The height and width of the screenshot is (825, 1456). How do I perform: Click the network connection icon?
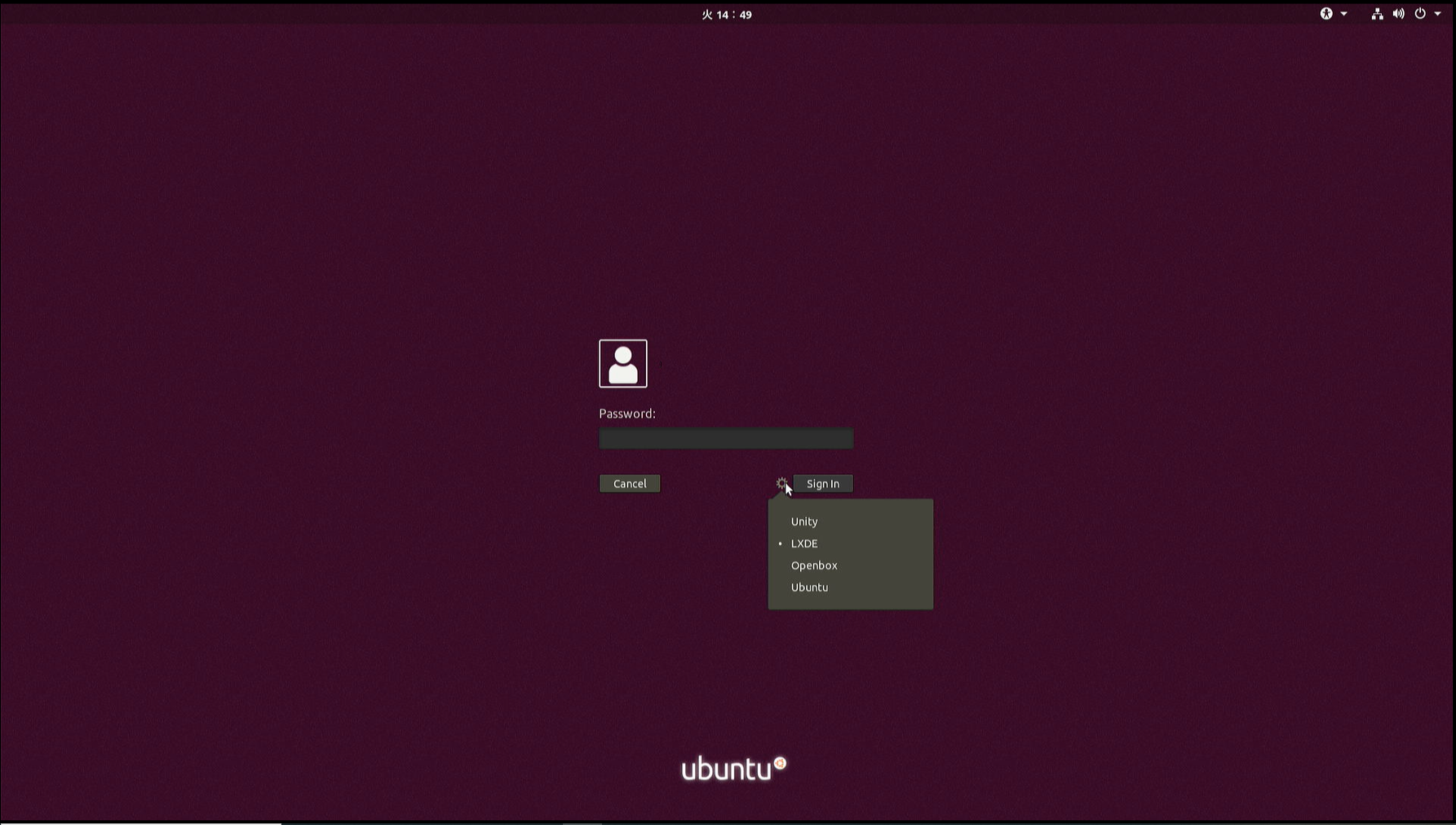pyautogui.click(x=1377, y=14)
